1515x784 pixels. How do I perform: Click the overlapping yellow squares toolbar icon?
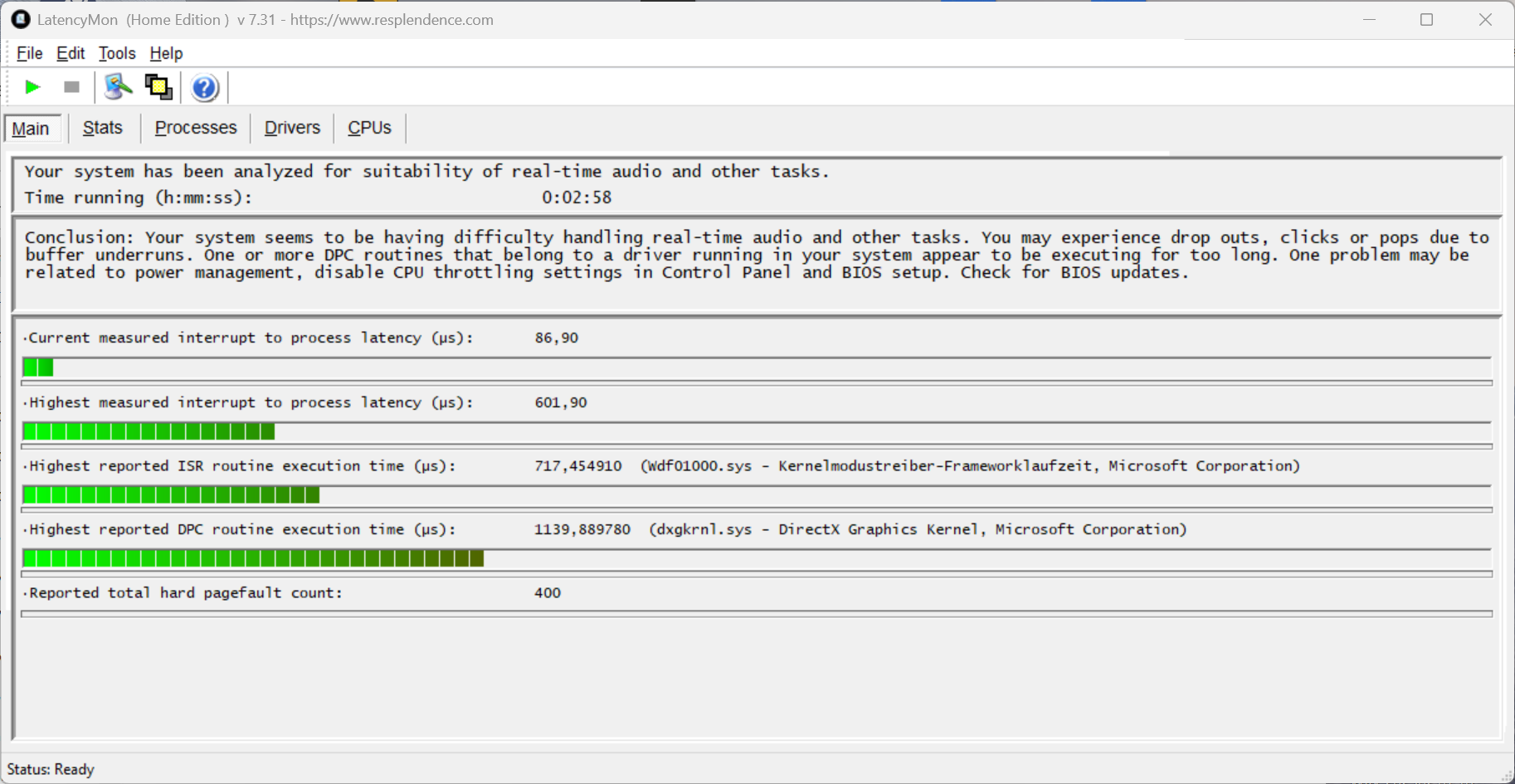(x=158, y=87)
